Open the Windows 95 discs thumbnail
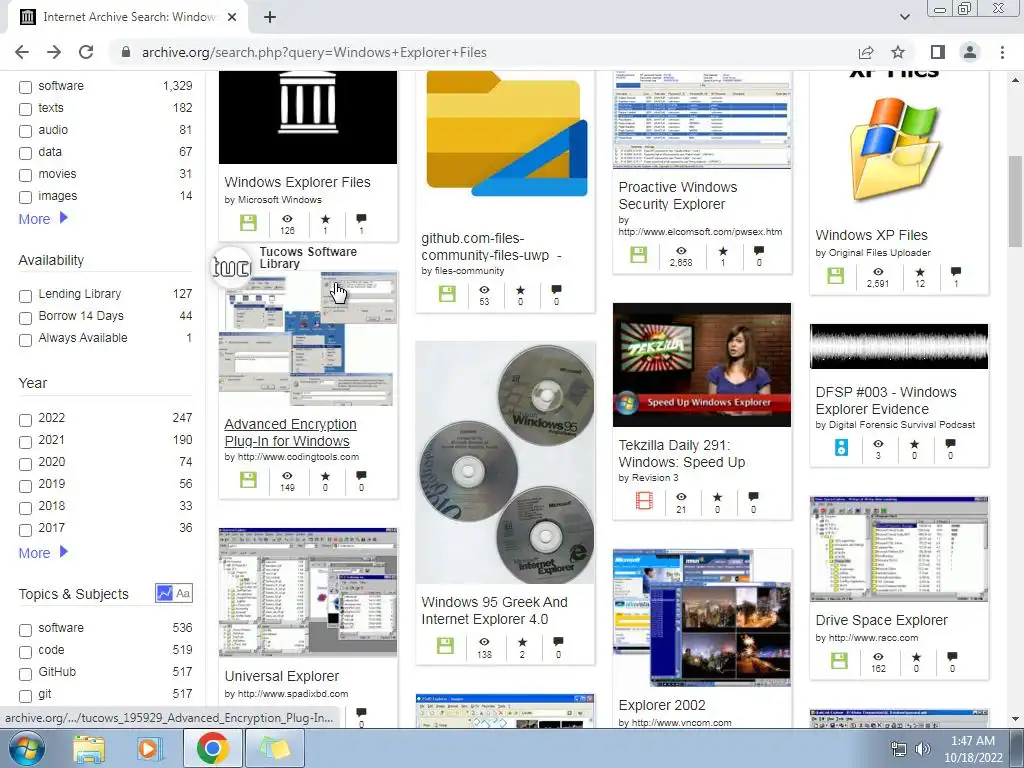The image size is (1024, 768). coord(505,462)
